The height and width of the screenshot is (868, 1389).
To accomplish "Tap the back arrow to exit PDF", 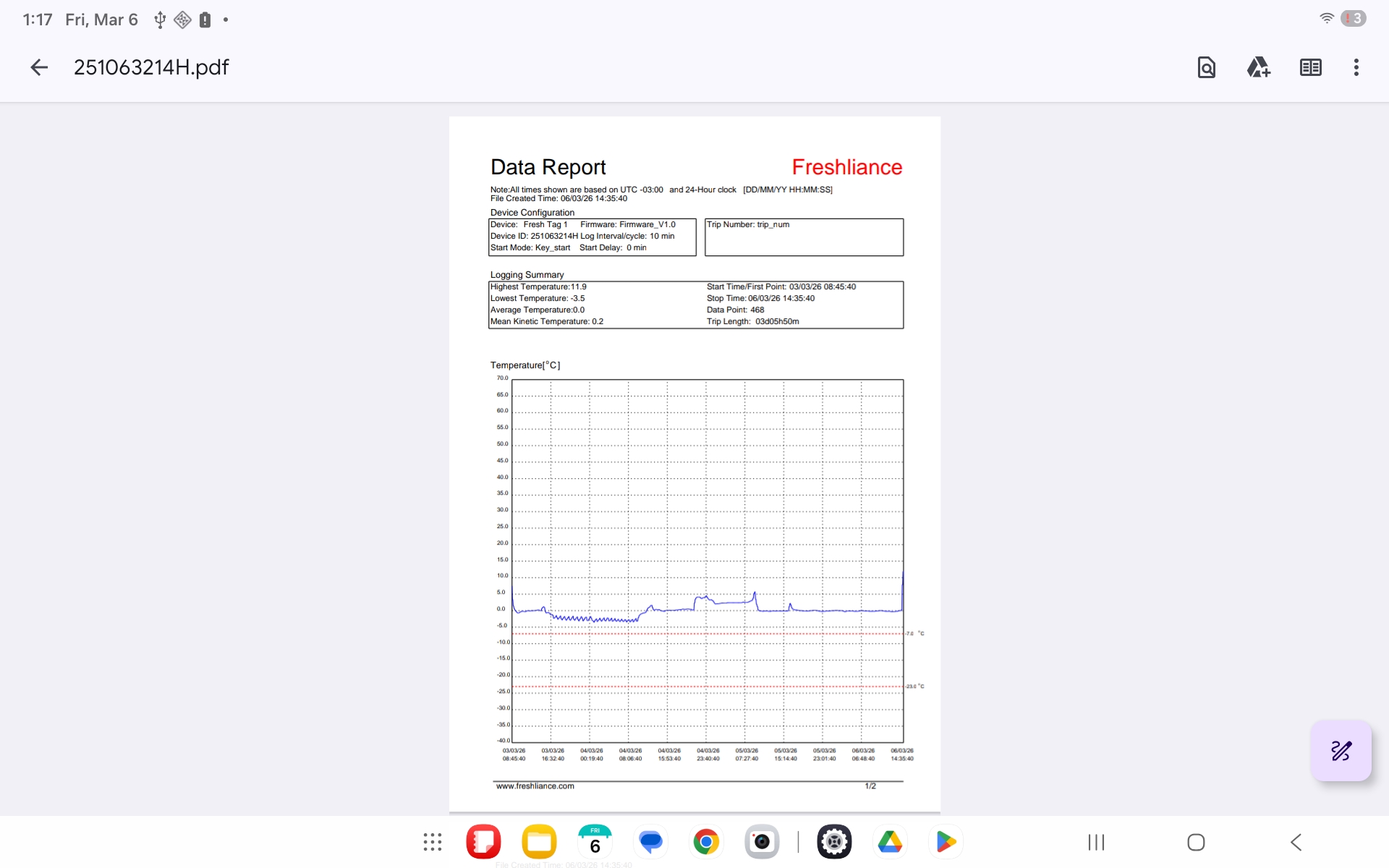I will tap(39, 67).
